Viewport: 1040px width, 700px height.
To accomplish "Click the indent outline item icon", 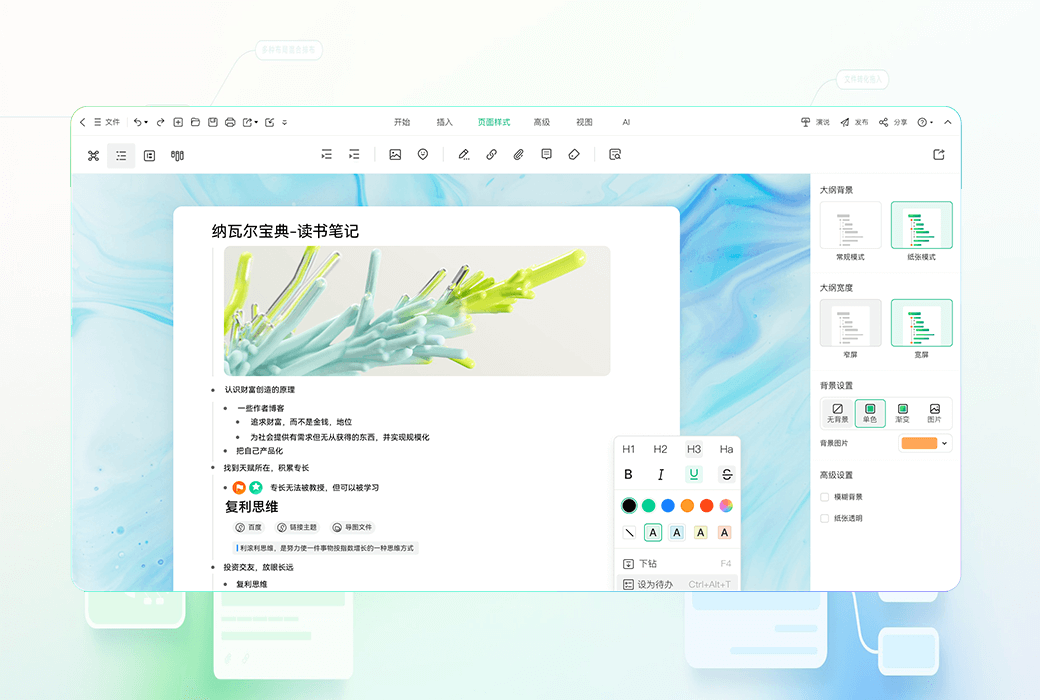I will [x=326, y=155].
